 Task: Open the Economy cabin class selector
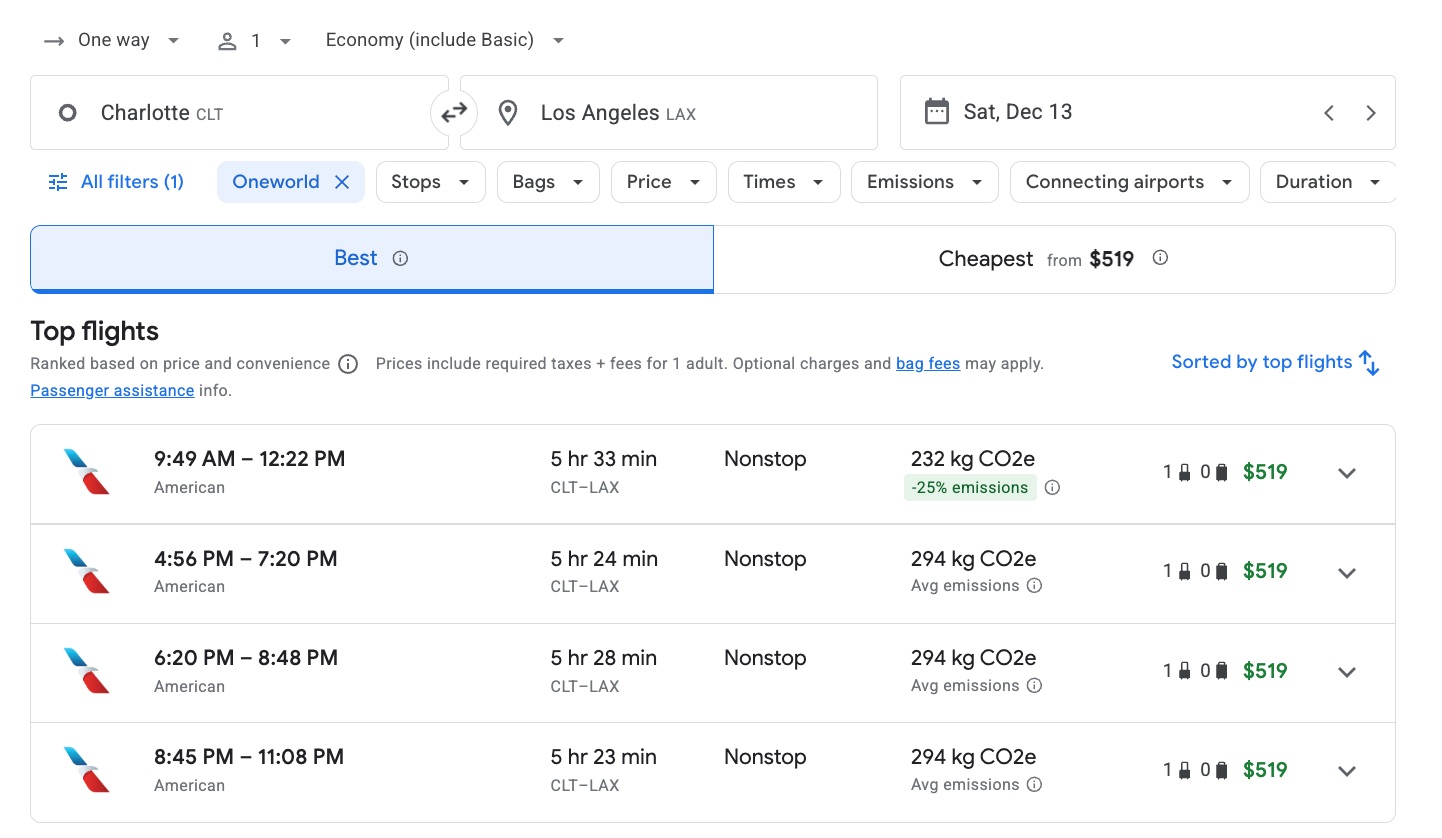444,39
